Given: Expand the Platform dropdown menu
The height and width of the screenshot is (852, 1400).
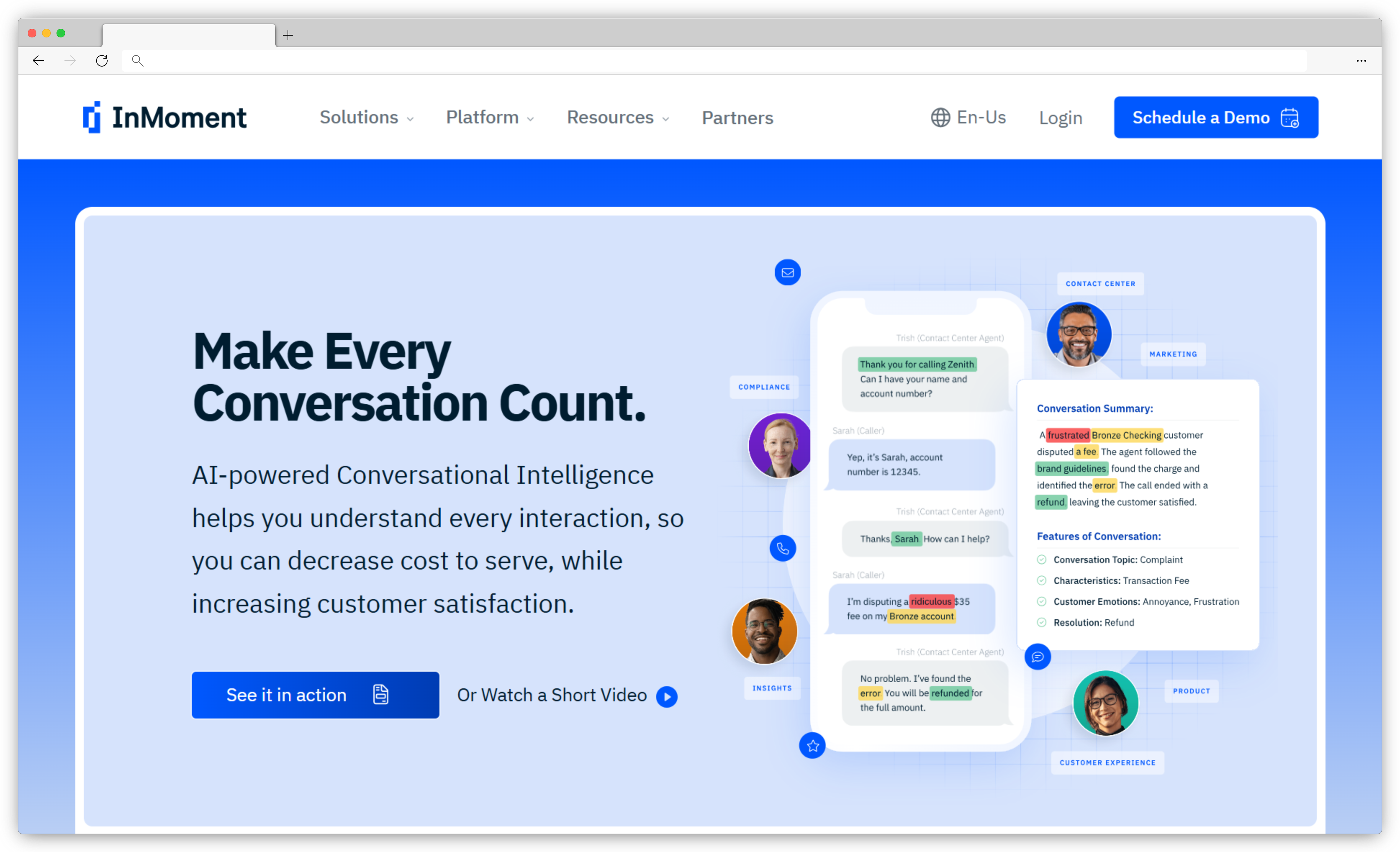Looking at the screenshot, I should (489, 117).
